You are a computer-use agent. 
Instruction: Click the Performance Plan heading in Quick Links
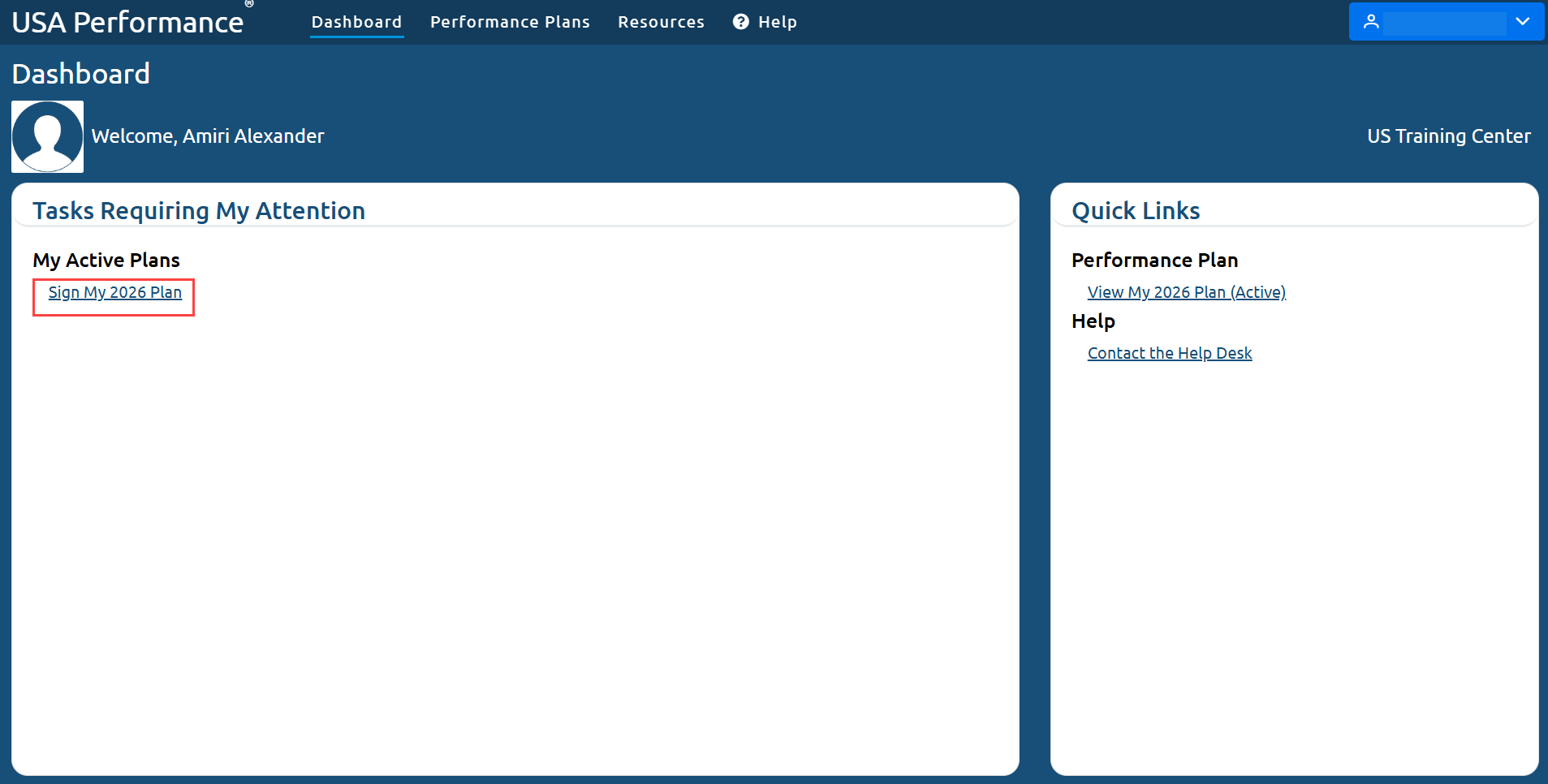click(x=1154, y=261)
